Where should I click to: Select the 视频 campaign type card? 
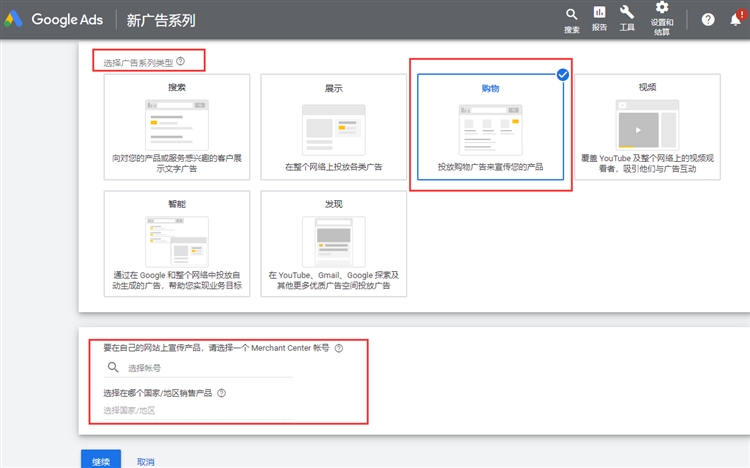tap(648, 127)
